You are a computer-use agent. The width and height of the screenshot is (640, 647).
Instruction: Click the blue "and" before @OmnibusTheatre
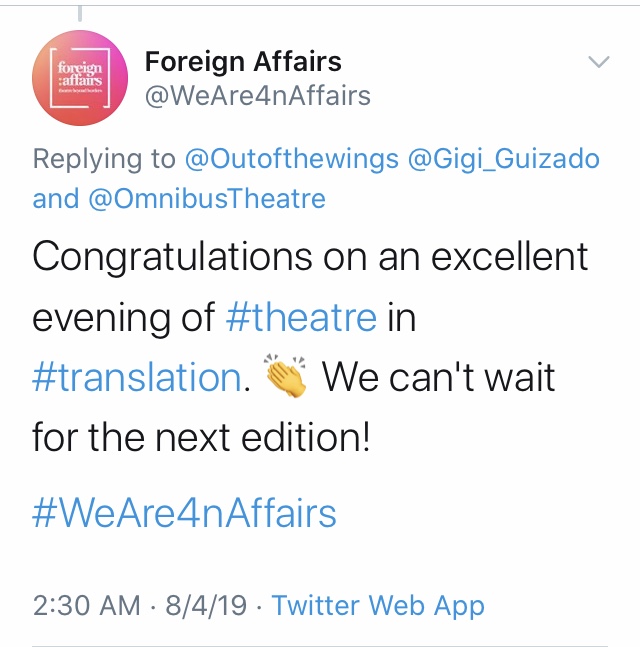click(56, 199)
